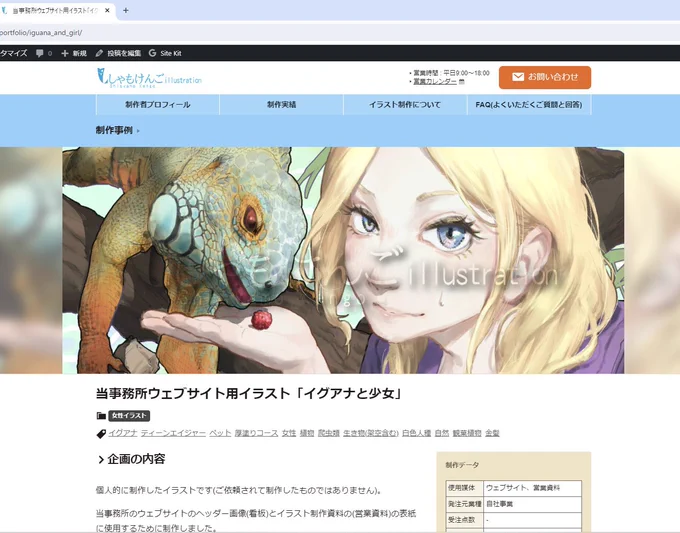The image size is (680, 533).
Task: Click the 制作事例 breadcrumb link
Action: pos(114,130)
